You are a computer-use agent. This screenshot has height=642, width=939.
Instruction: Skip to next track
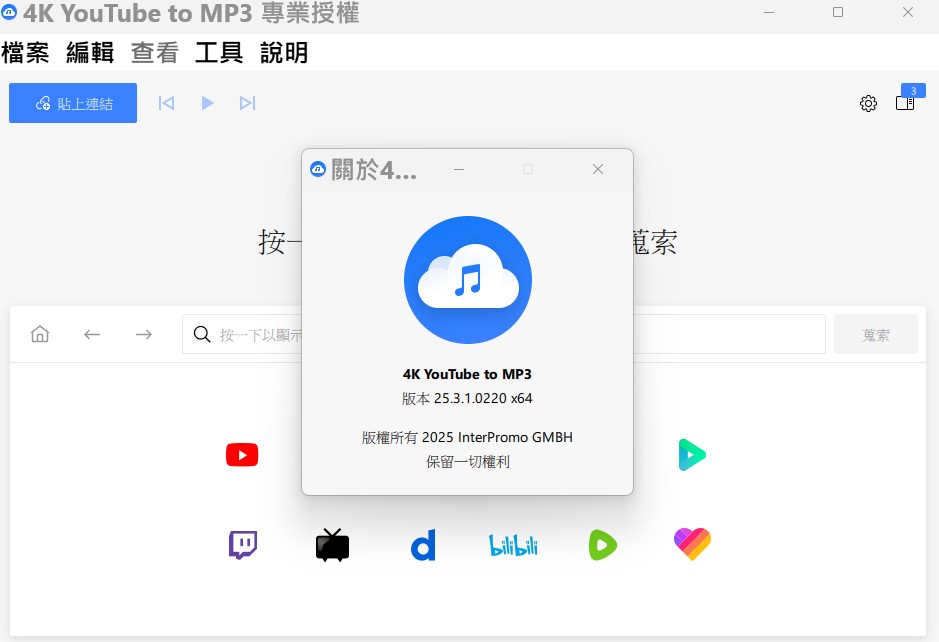[x=247, y=103]
